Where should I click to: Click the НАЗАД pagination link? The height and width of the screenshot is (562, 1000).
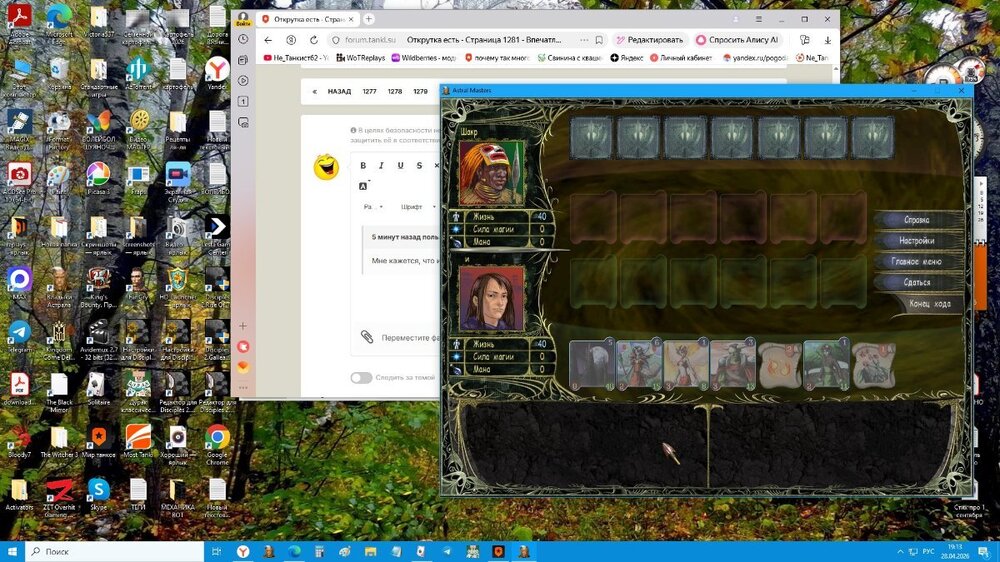point(339,91)
